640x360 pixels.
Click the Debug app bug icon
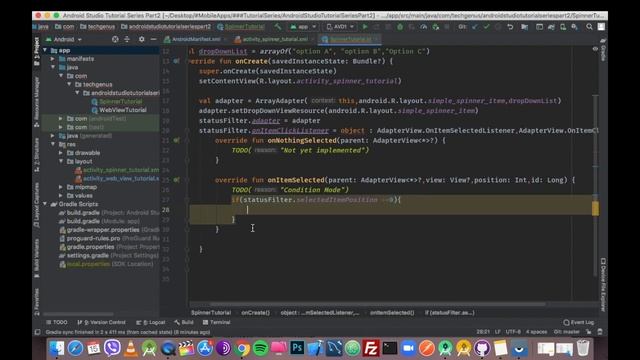pyautogui.click(x=400, y=27)
